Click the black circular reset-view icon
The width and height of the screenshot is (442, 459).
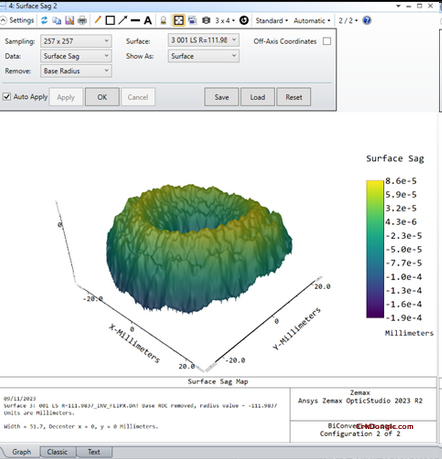point(244,21)
